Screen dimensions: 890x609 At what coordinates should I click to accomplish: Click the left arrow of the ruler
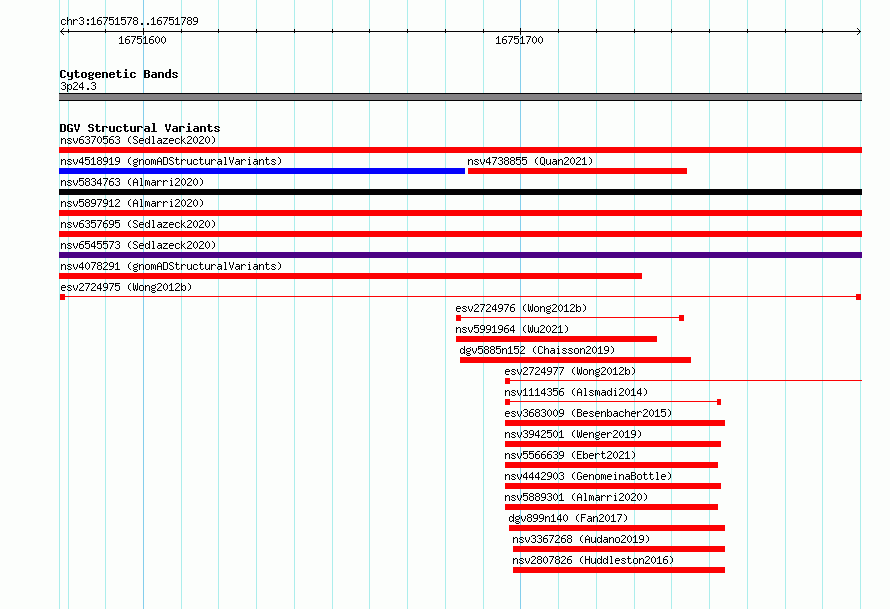[63, 31]
